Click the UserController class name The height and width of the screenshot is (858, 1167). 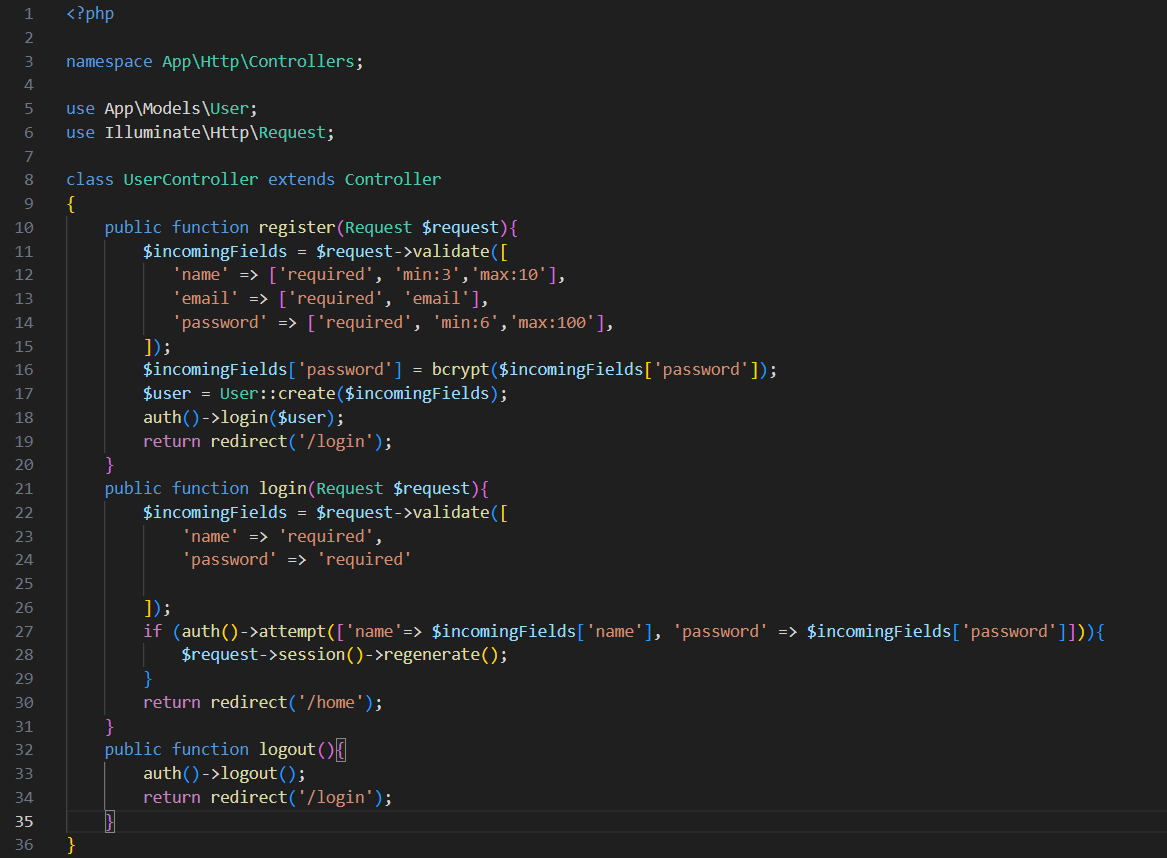(190, 179)
